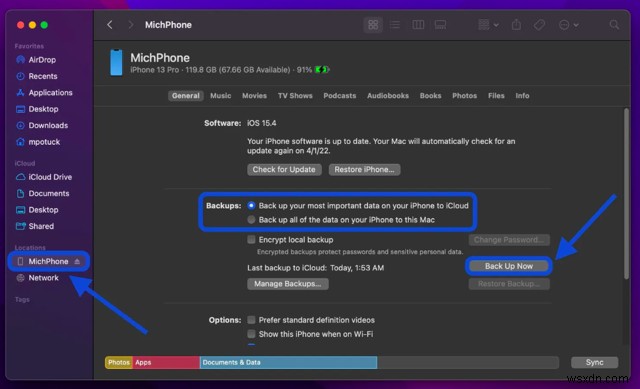Click the Tags toolbar icon
Image resolution: width=640 pixels, height=389 pixels.
click(539, 25)
